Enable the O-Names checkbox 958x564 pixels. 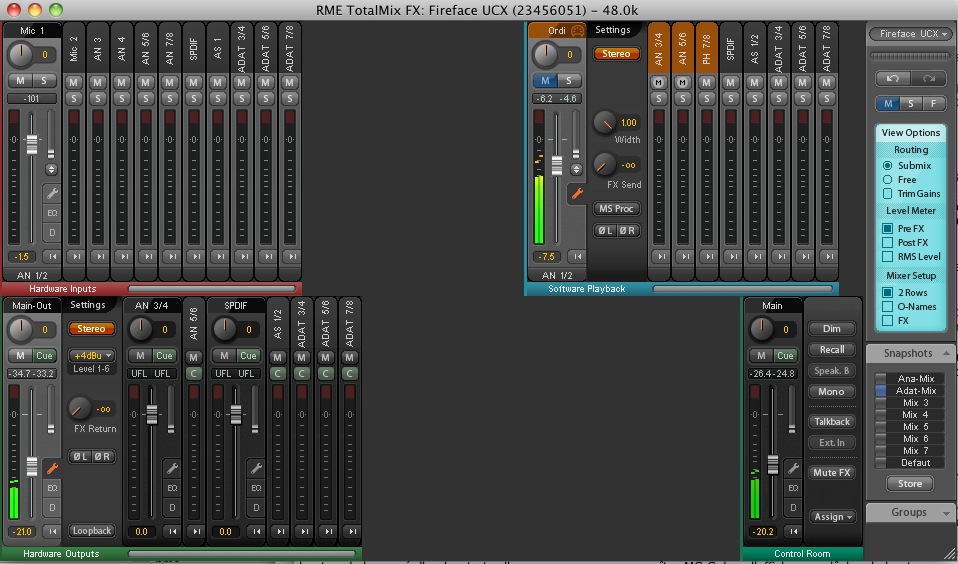pos(887,307)
